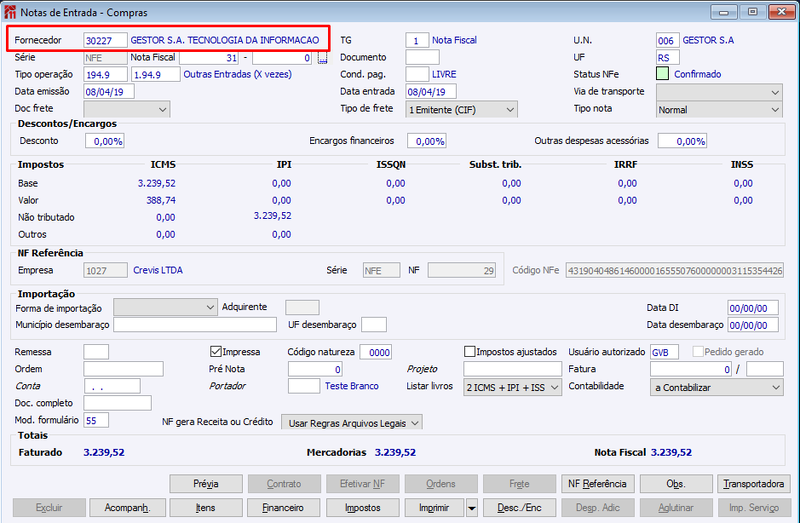Click the Portador code field
Viewport: 800px width, 523px height.
[304, 386]
